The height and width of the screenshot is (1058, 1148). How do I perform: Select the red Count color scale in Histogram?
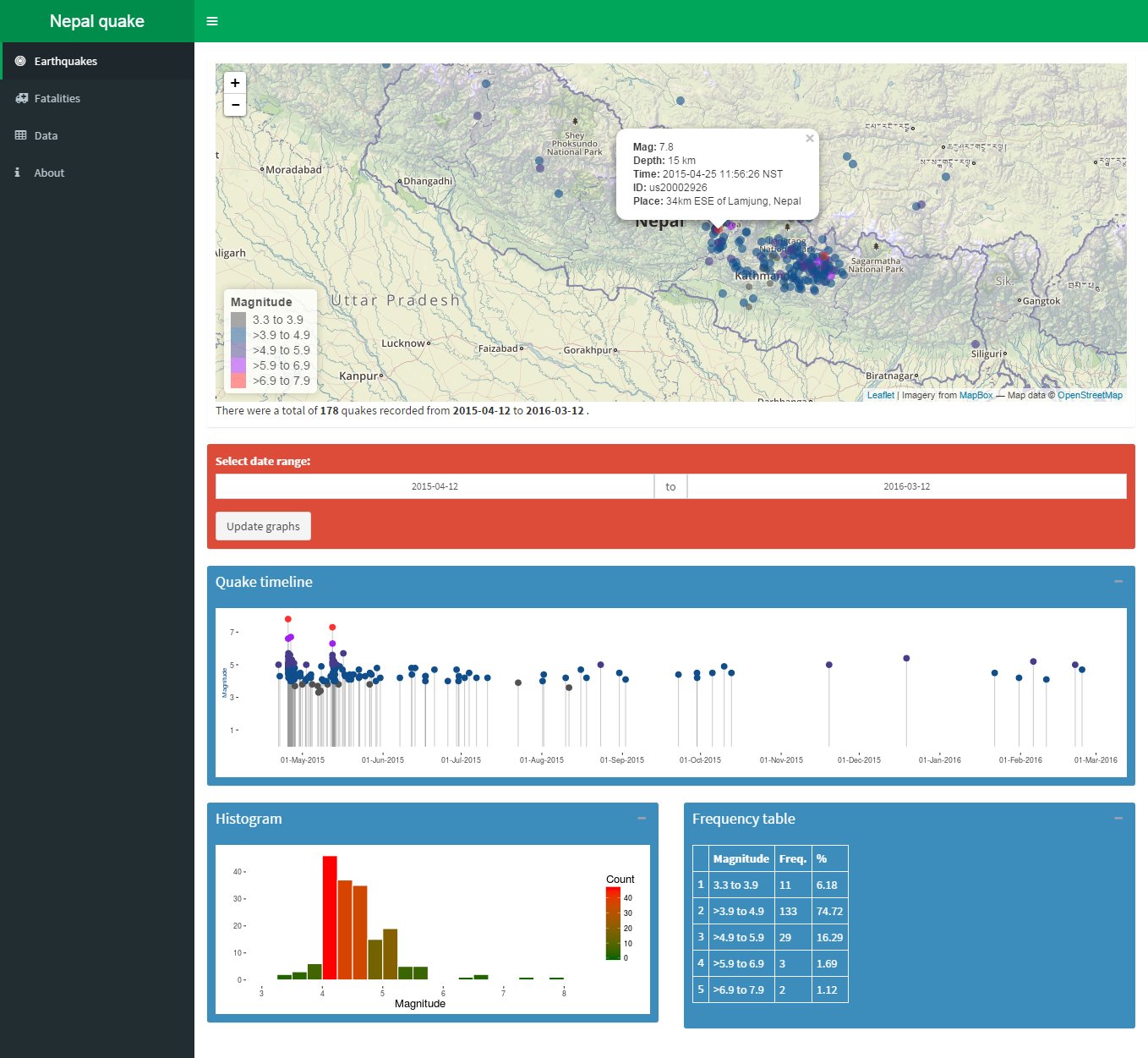point(611,892)
